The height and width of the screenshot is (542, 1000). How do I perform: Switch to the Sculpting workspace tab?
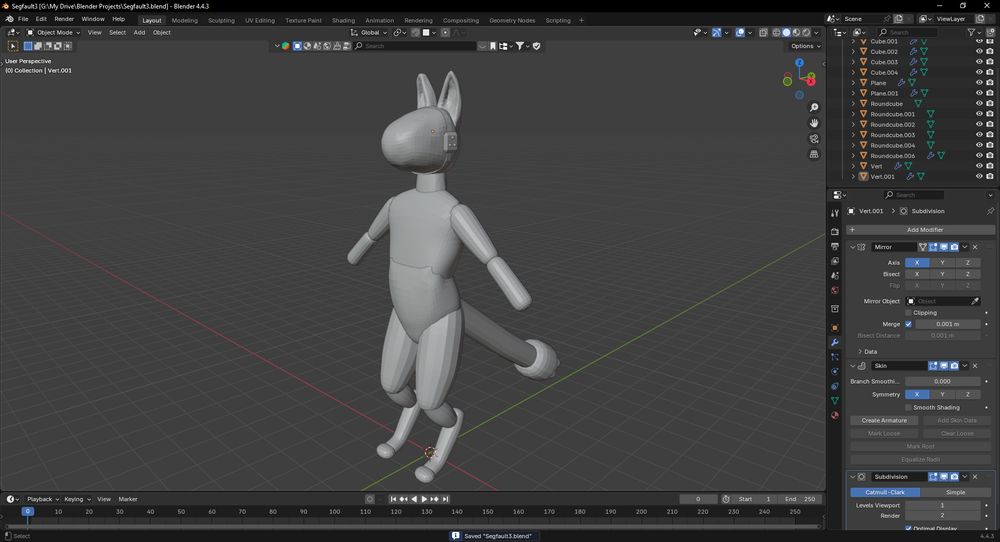(x=221, y=20)
